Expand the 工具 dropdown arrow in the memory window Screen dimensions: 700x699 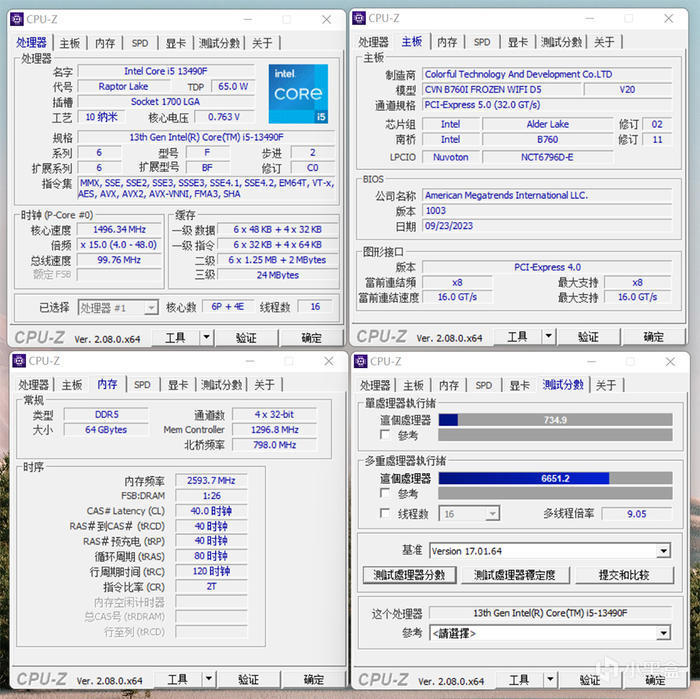[x=208, y=679]
